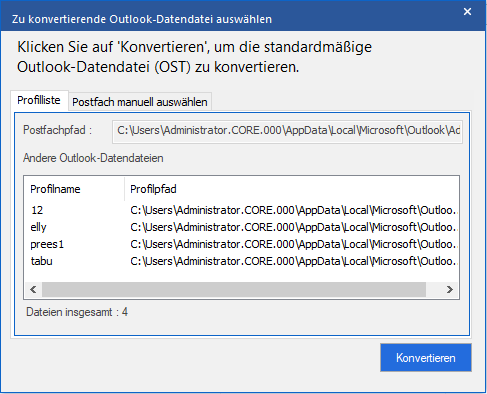The width and height of the screenshot is (487, 394).
Task: Select profile row '12'
Action: (x=242, y=210)
